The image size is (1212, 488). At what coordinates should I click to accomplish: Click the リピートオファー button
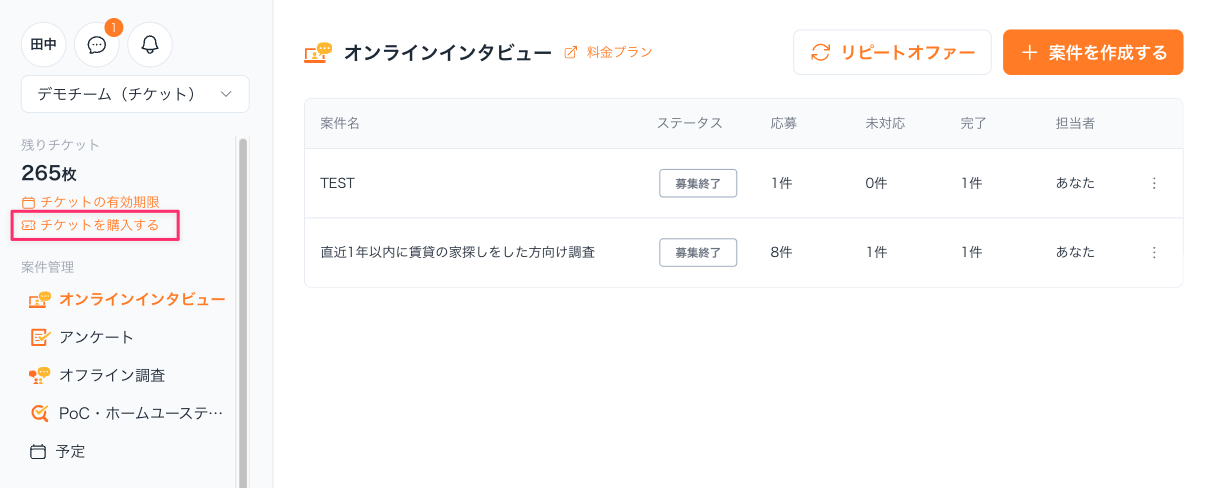tap(892, 52)
